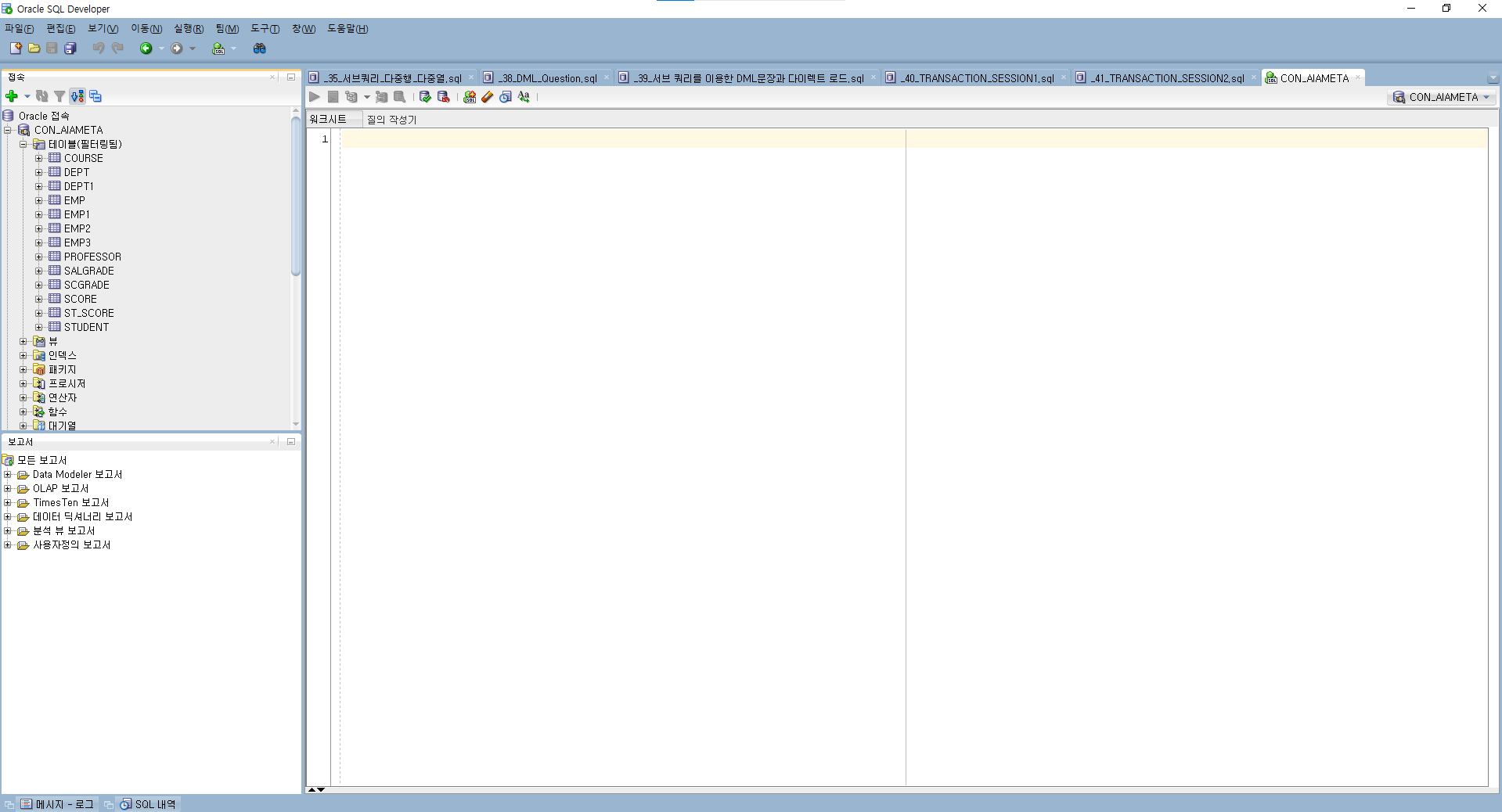The width and height of the screenshot is (1502, 812).
Task: Click the Explain Plan icon
Action: tap(351, 97)
